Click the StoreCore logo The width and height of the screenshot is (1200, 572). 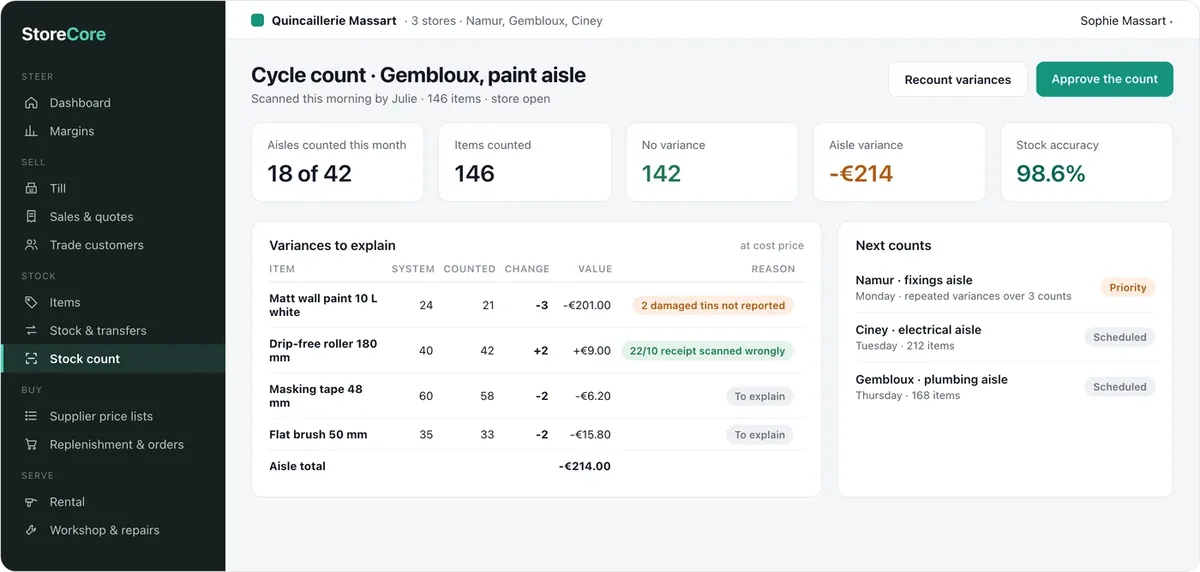(x=64, y=34)
